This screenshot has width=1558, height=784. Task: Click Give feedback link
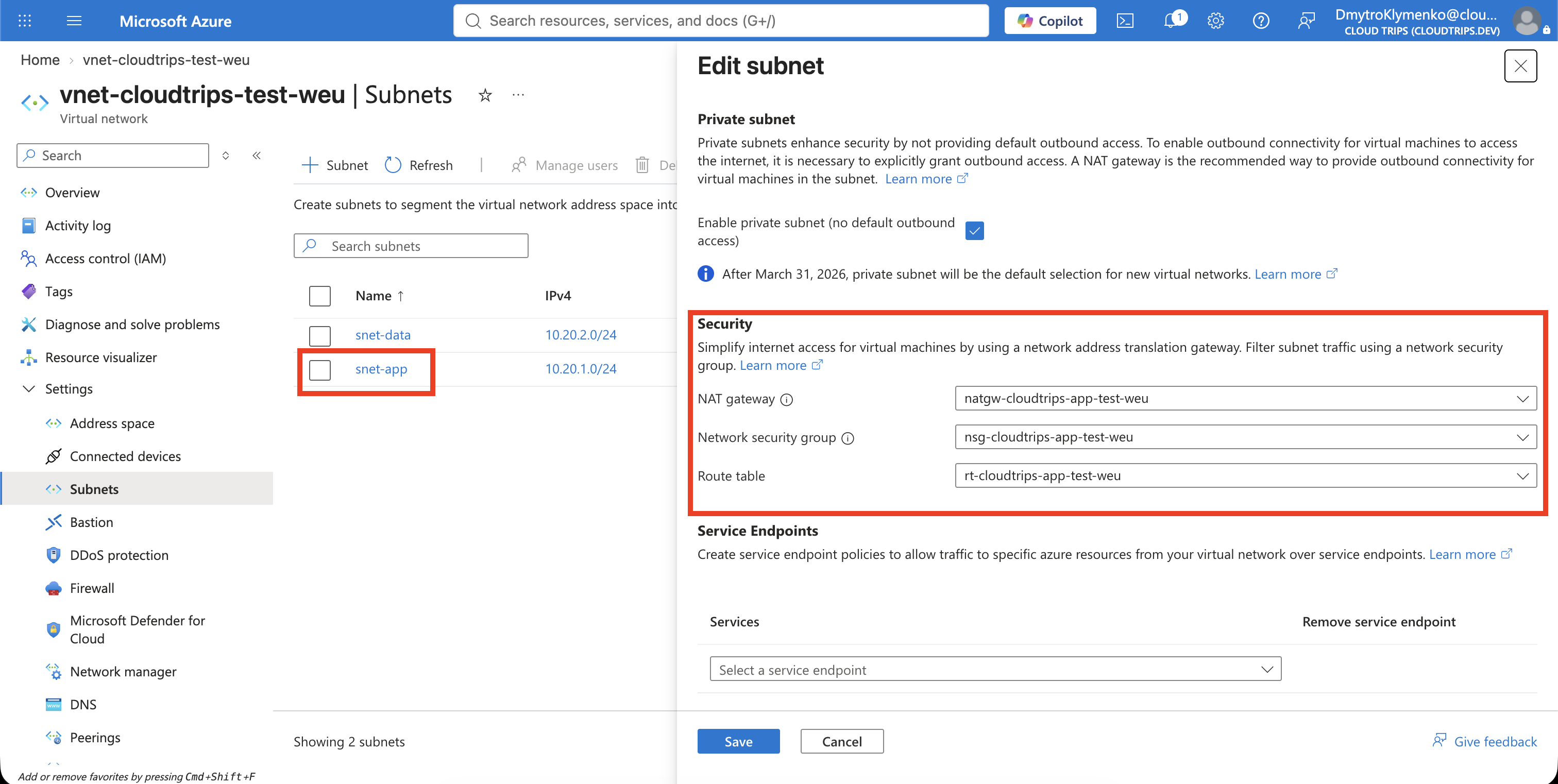pyautogui.click(x=1485, y=742)
